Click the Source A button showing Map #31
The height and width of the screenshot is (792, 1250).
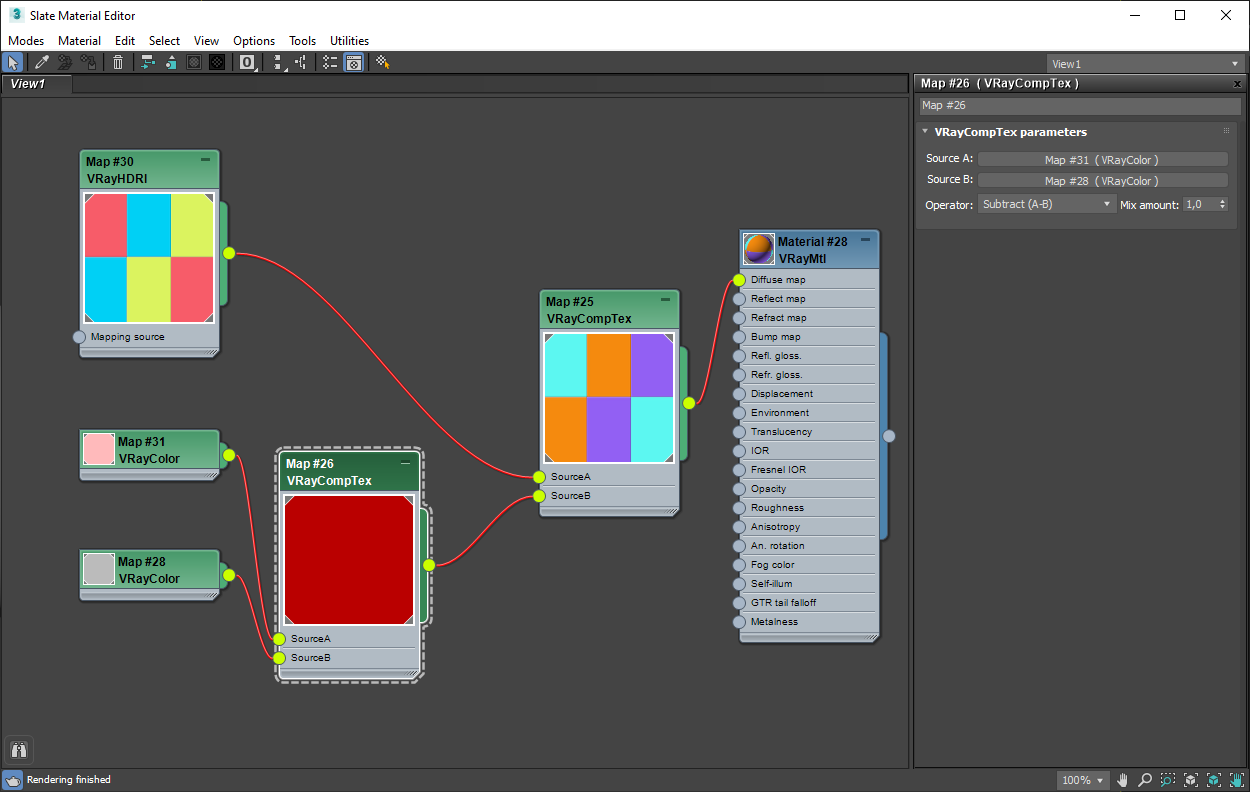[1103, 158]
